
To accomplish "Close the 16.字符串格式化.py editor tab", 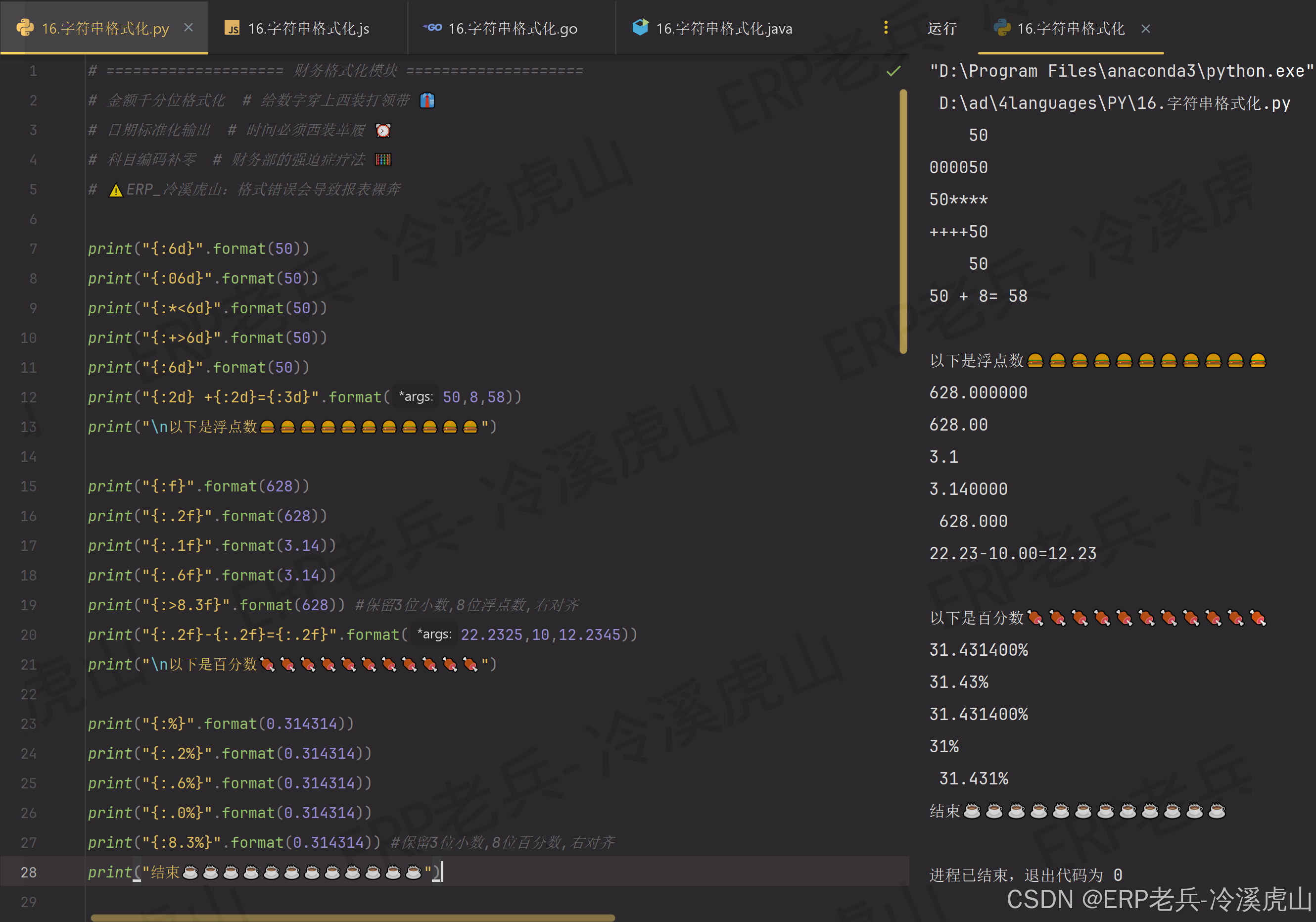I will click(188, 27).
